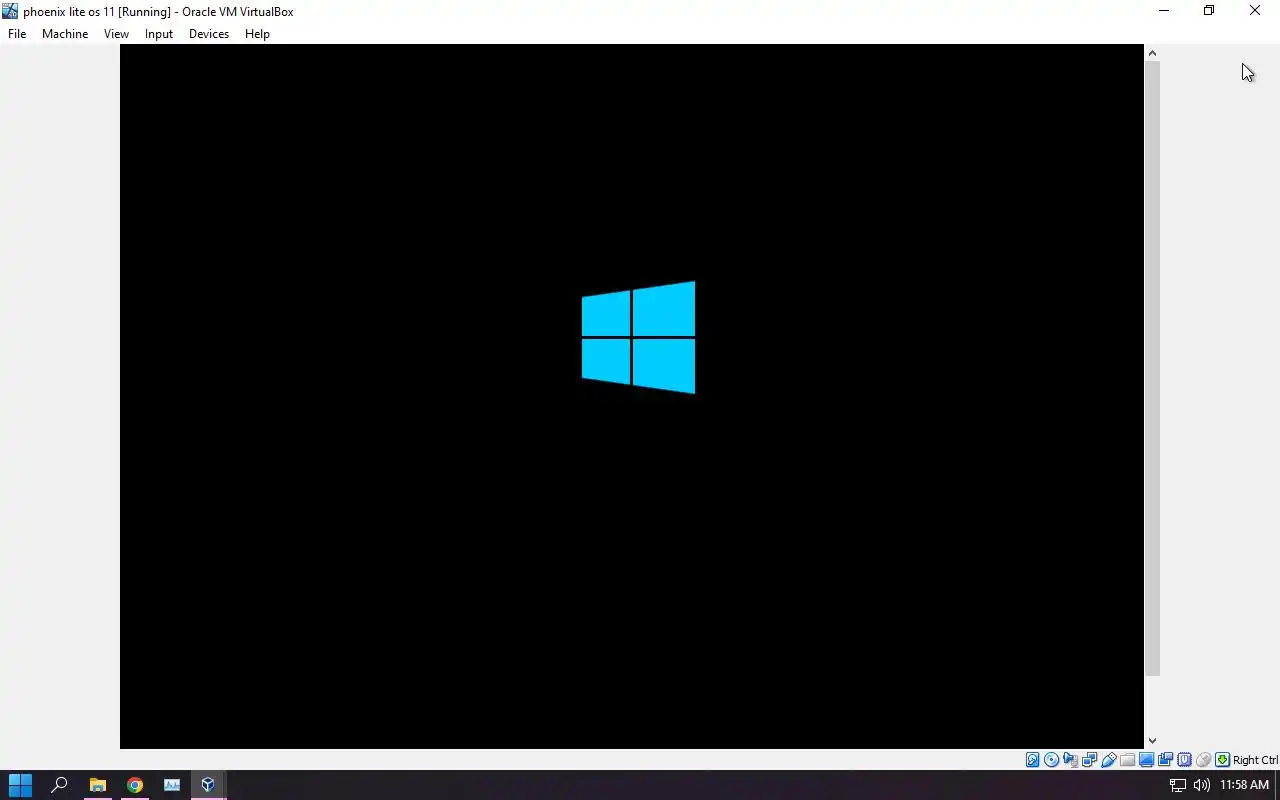Restore down the VirtualBox window
The height and width of the screenshot is (800, 1280).
click(1209, 11)
